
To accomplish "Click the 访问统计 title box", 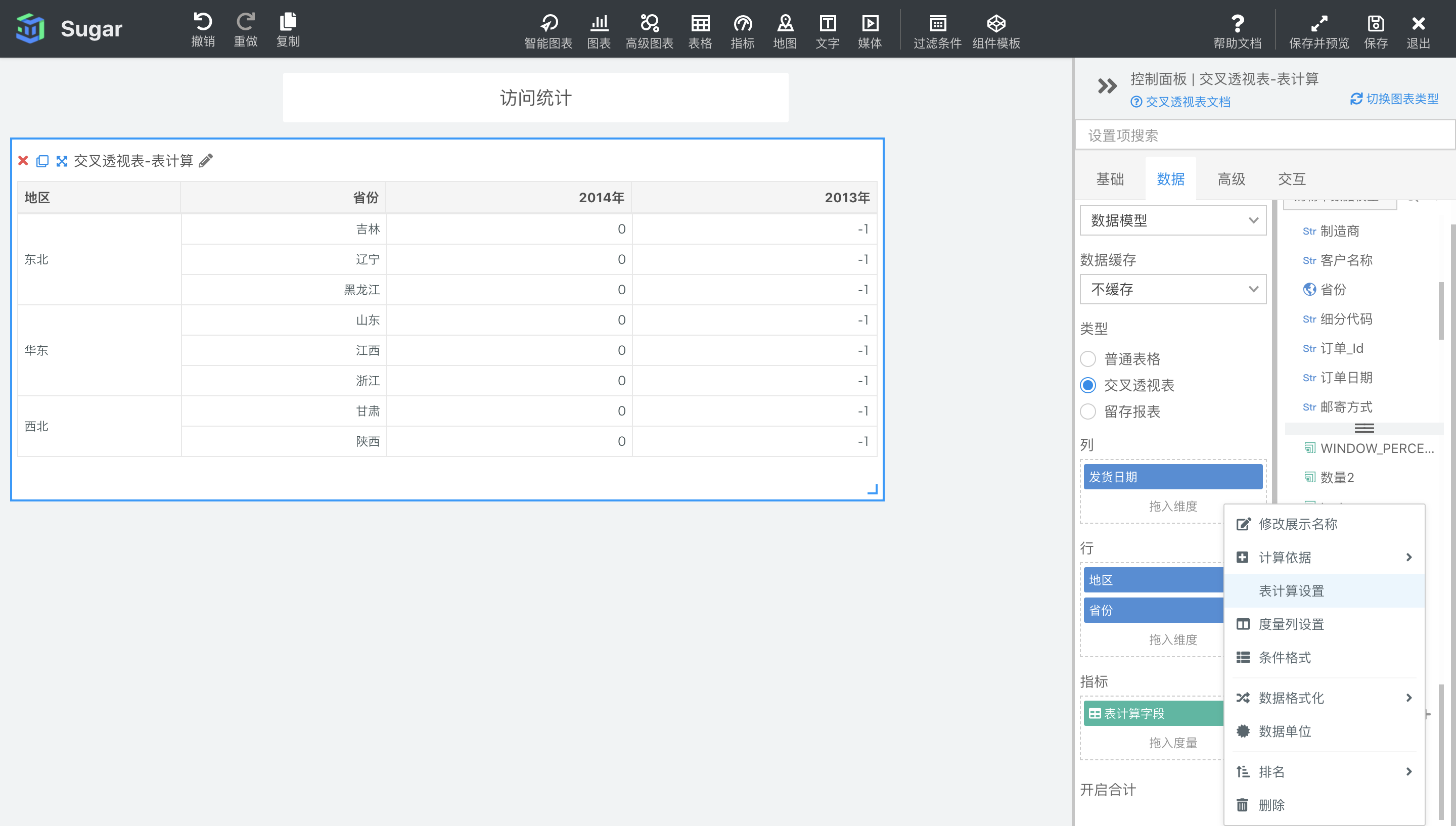I will (535, 98).
